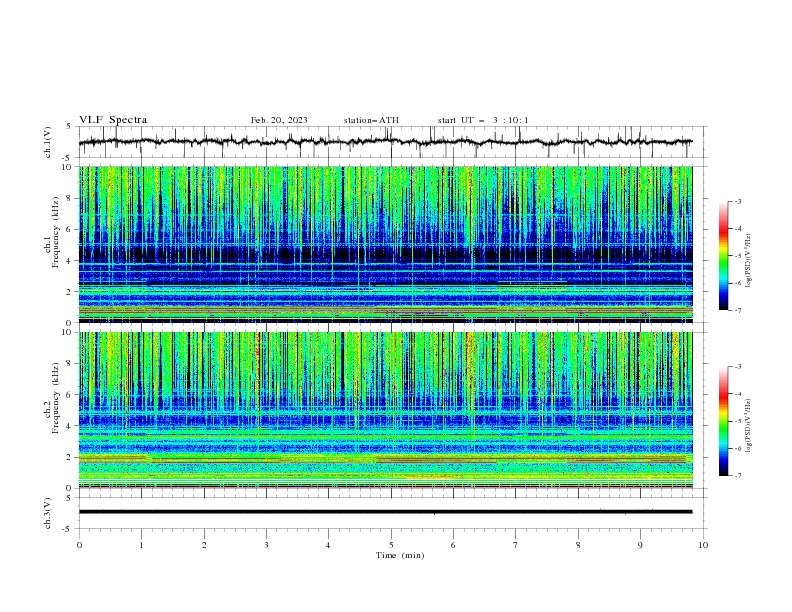Viewport: 792px width, 612px height.
Task: Click the time axis tick label '0'
Action: pyautogui.click(x=79, y=545)
